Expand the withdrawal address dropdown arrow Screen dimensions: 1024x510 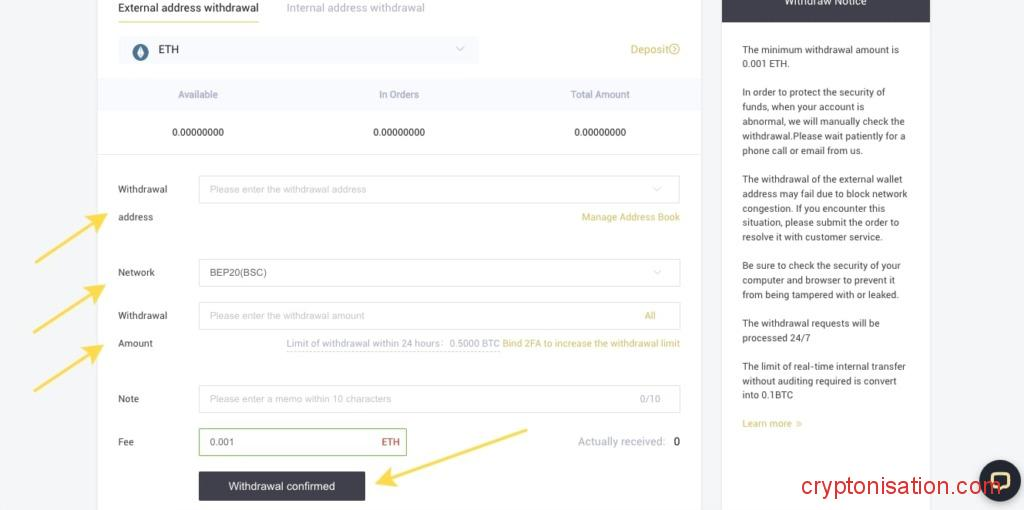(x=657, y=189)
